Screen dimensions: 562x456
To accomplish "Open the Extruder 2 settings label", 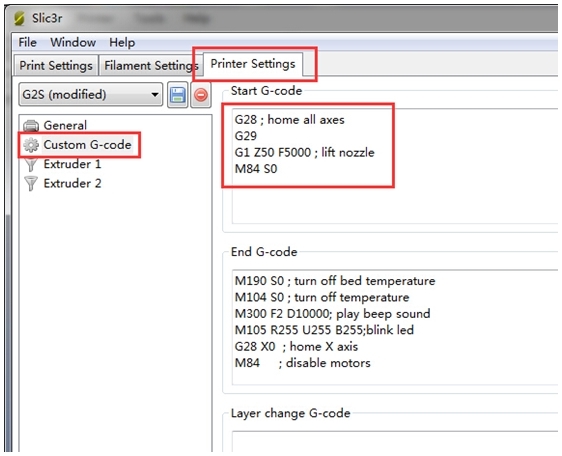I will [72, 184].
